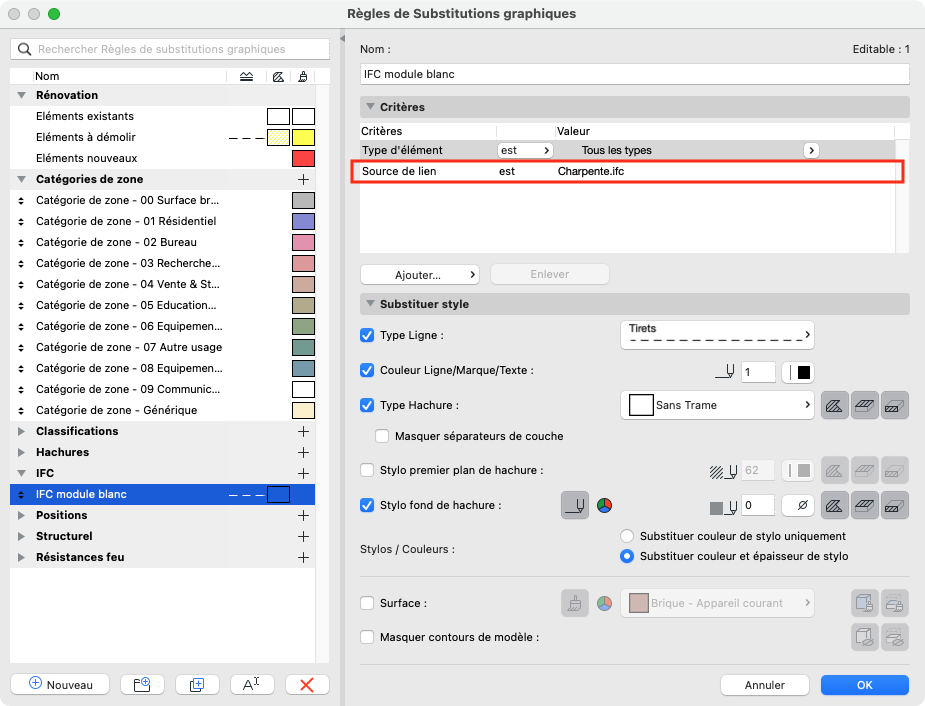Click the Ajouter... button
925x706 pixels.
coord(419,274)
